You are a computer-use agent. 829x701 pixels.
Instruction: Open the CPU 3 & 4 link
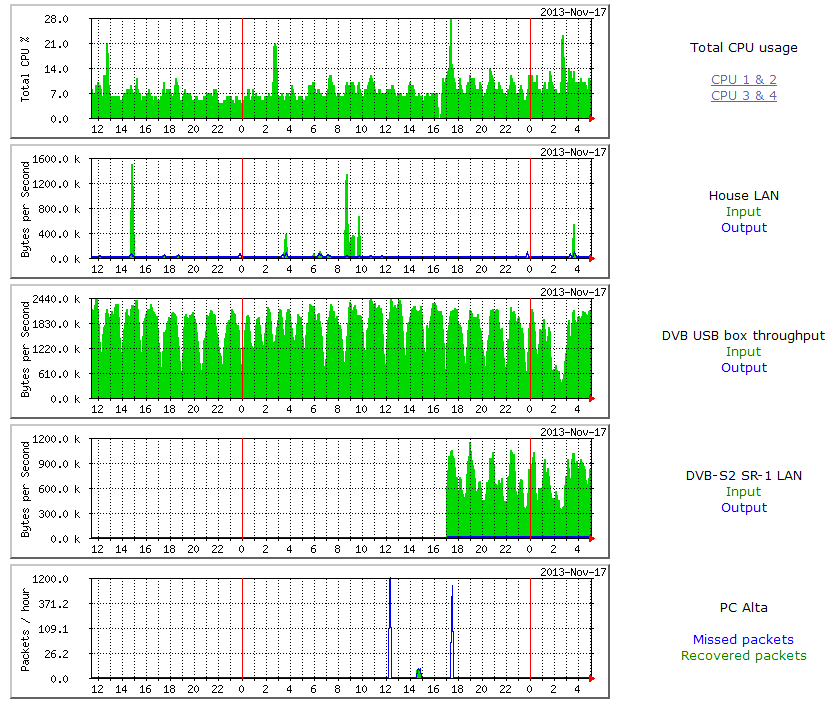point(743,96)
